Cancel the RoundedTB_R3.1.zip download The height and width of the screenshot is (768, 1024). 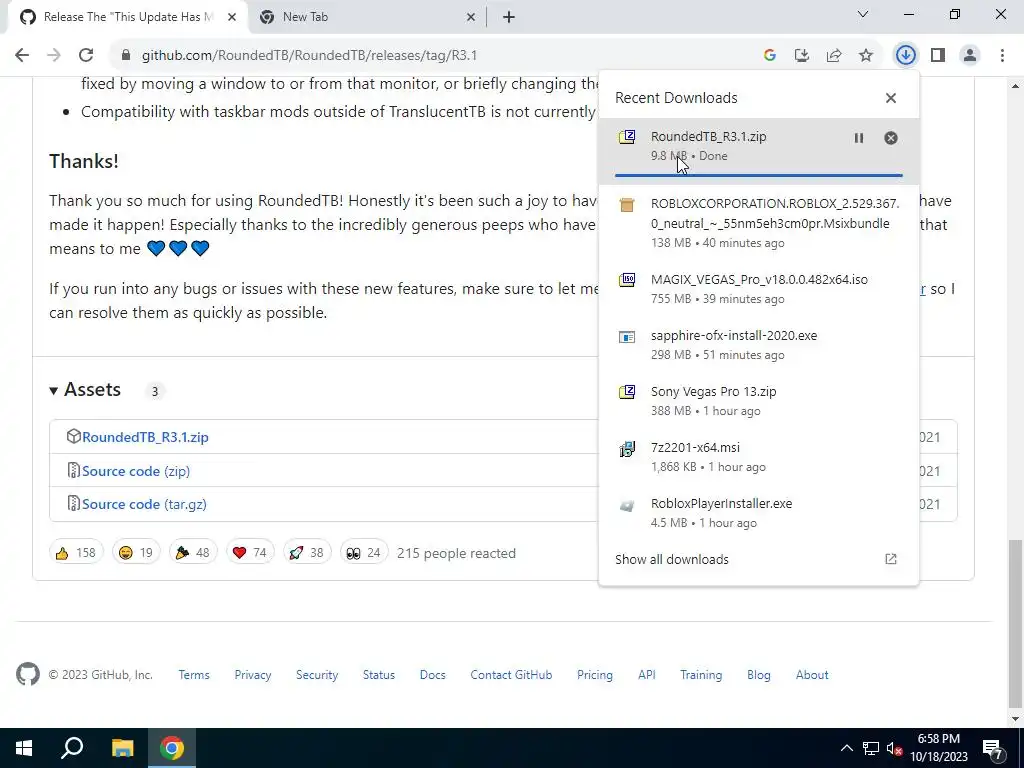(x=891, y=138)
